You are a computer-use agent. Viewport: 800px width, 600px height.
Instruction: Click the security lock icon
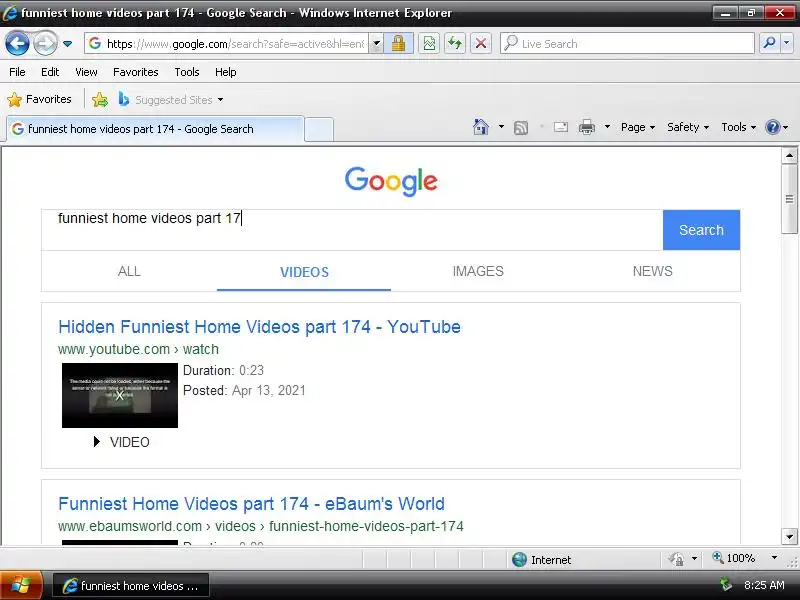(x=398, y=44)
